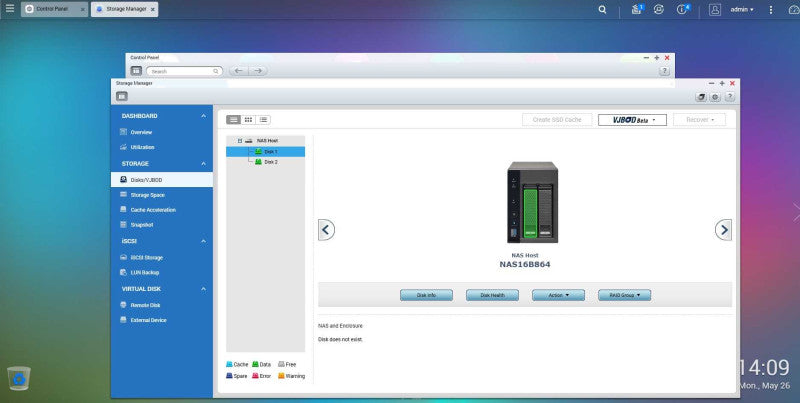Open the desktop search magnifier icon
Image resolution: width=800 pixels, height=403 pixels.
point(603,10)
